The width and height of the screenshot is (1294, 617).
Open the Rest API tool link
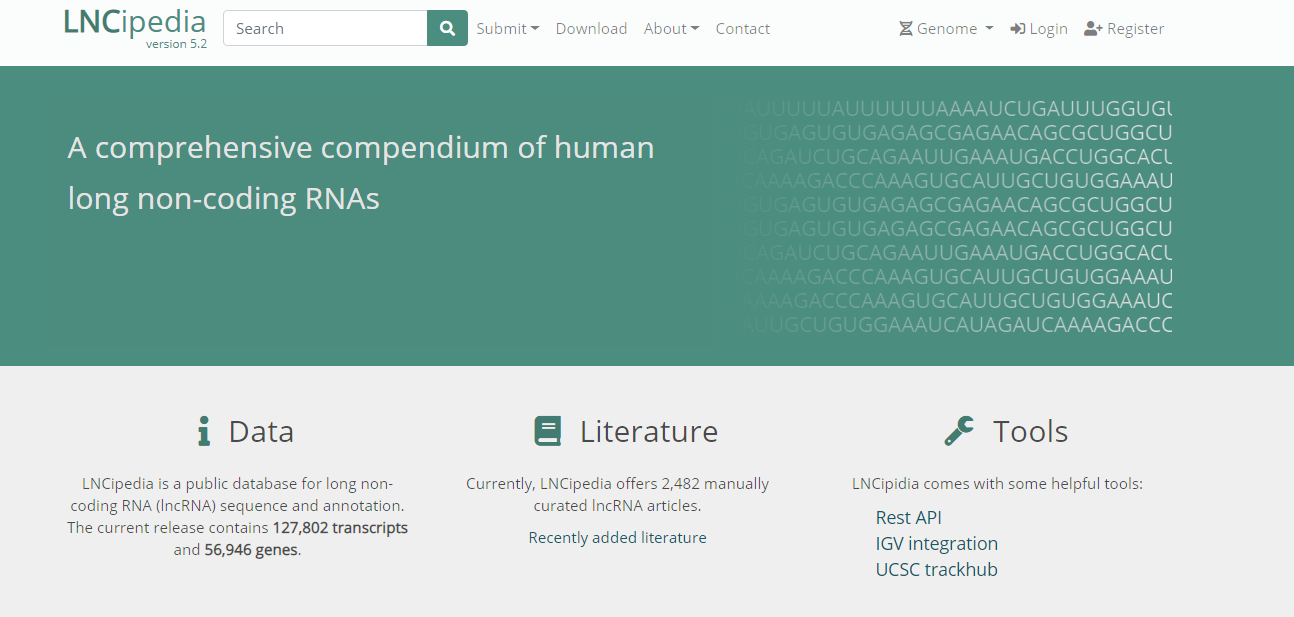pyautogui.click(x=909, y=517)
